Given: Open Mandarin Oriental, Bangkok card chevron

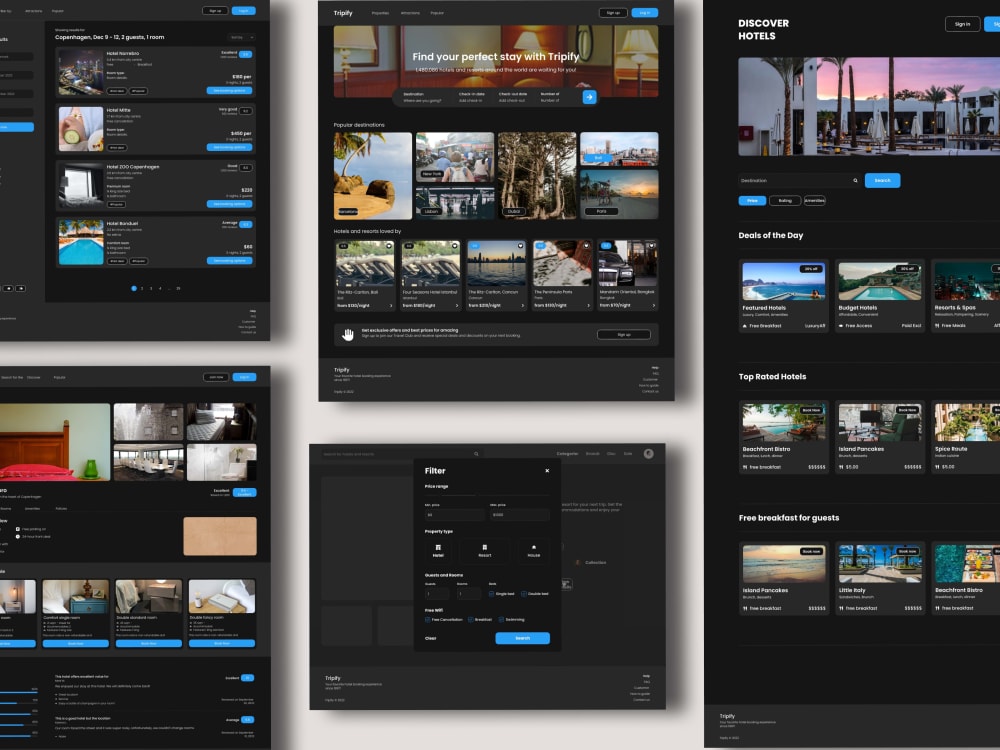Looking at the screenshot, I should click(x=654, y=305).
